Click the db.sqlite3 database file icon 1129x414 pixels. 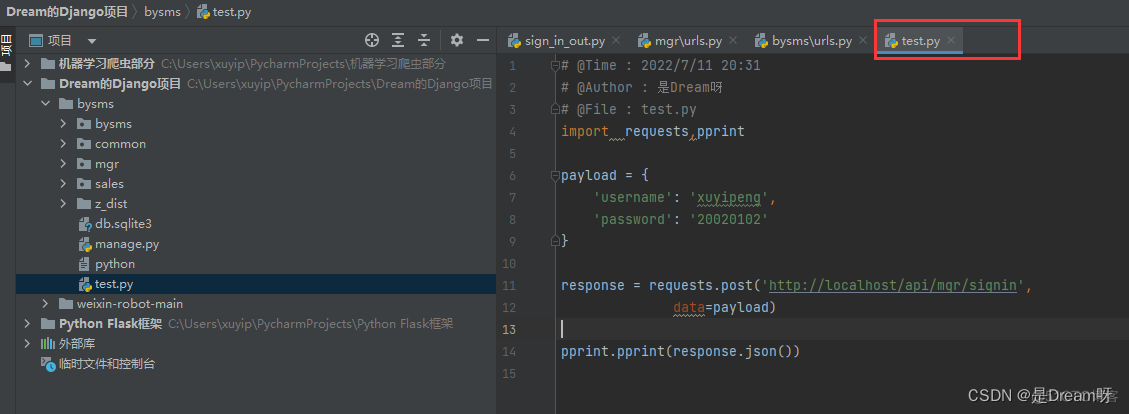pyautogui.click(x=84, y=224)
